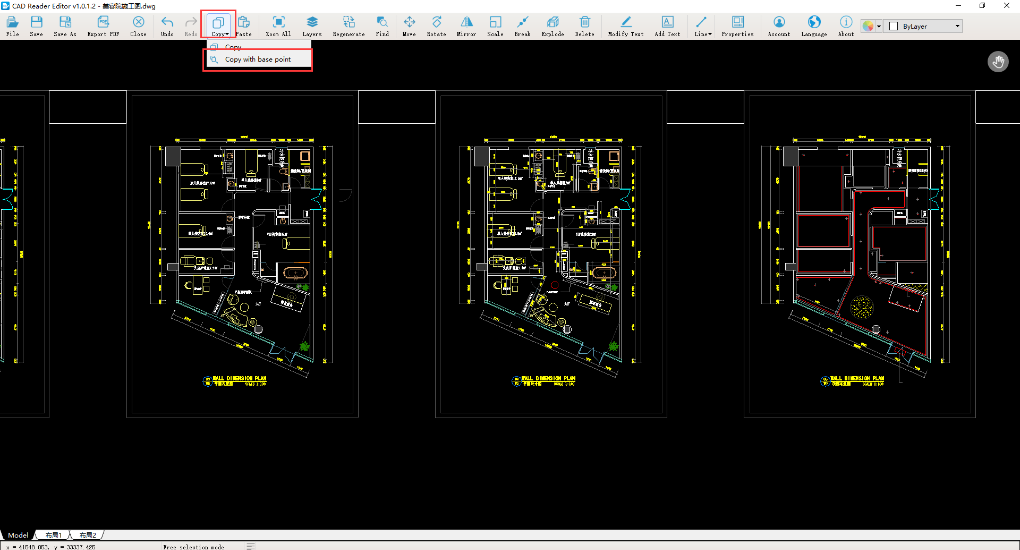
Task: Choose 'Copy with base point' menu entry
Action: pyautogui.click(x=258, y=60)
